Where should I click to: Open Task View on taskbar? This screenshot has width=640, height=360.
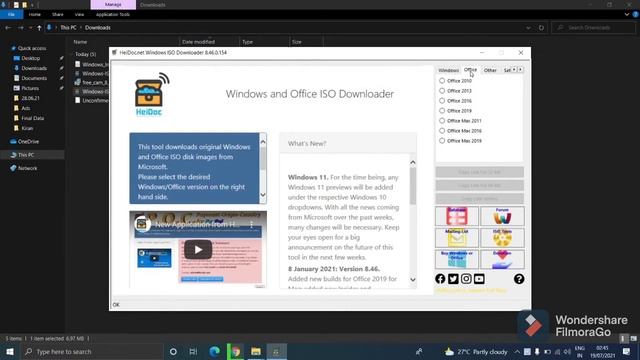pos(193,351)
